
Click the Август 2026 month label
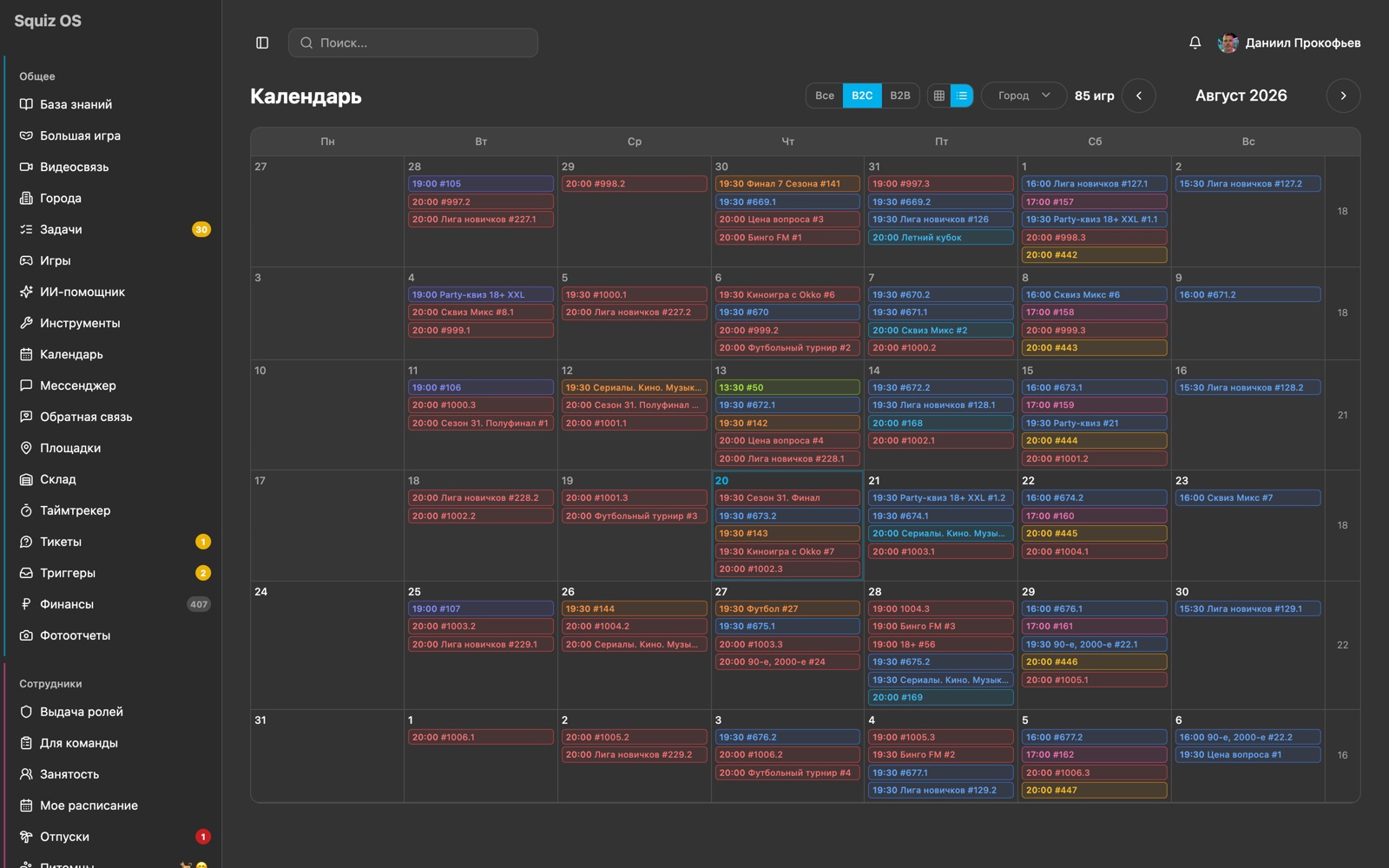[1241, 95]
